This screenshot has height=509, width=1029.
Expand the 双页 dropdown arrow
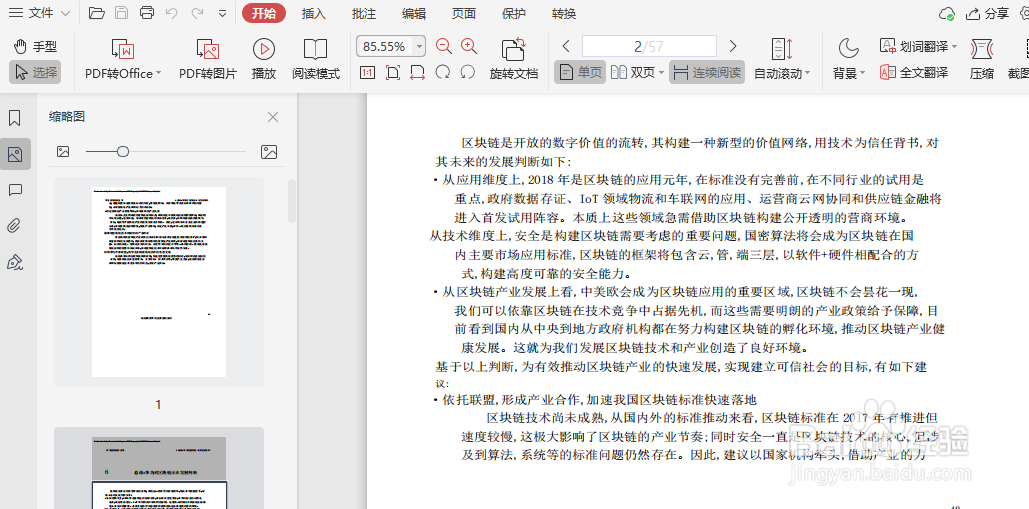click(662, 73)
